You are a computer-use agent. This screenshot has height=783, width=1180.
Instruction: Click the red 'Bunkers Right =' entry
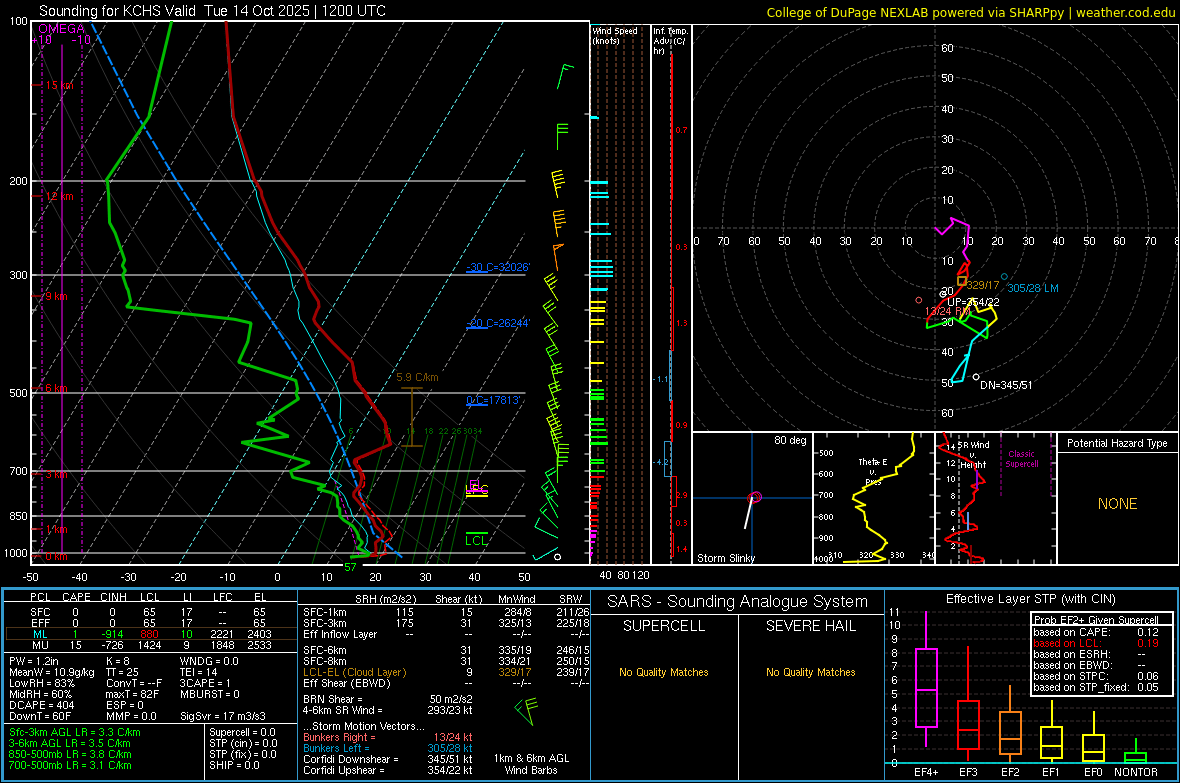(x=388, y=737)
